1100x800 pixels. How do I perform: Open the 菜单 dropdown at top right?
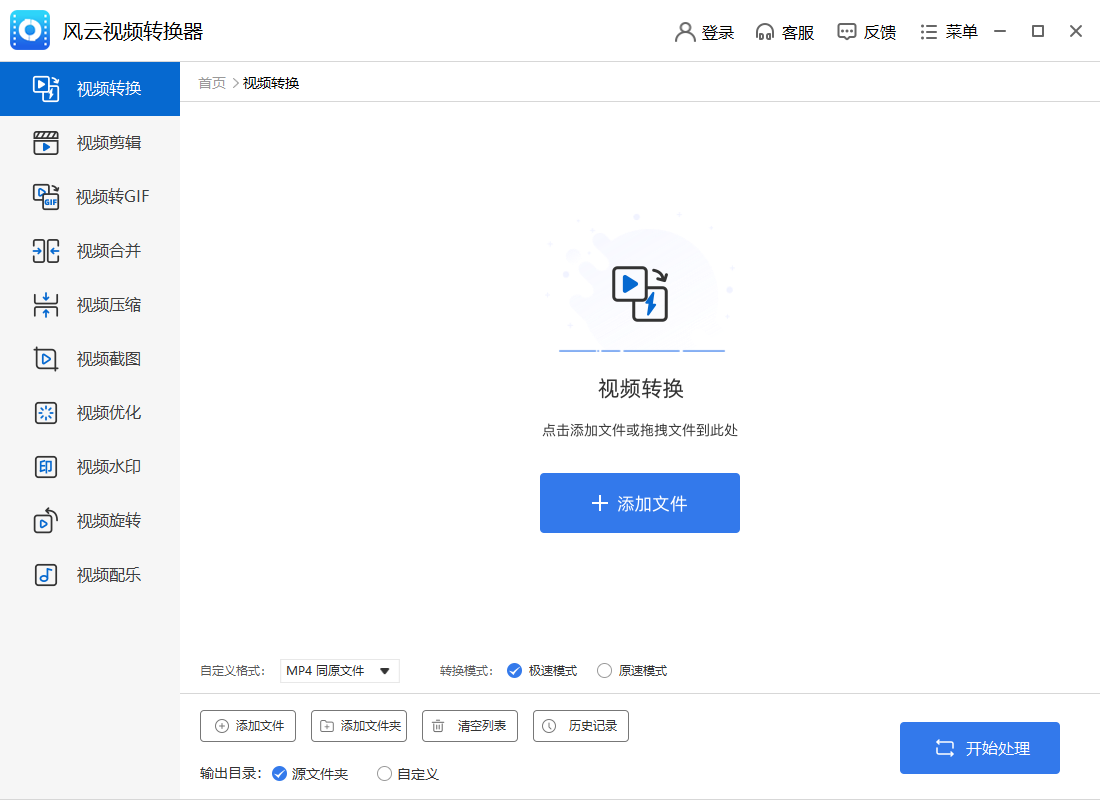tap(948, 31)
